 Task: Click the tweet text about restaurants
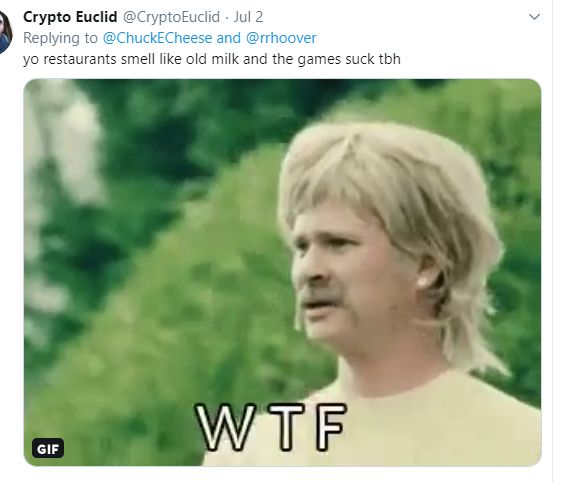(212, 59)
